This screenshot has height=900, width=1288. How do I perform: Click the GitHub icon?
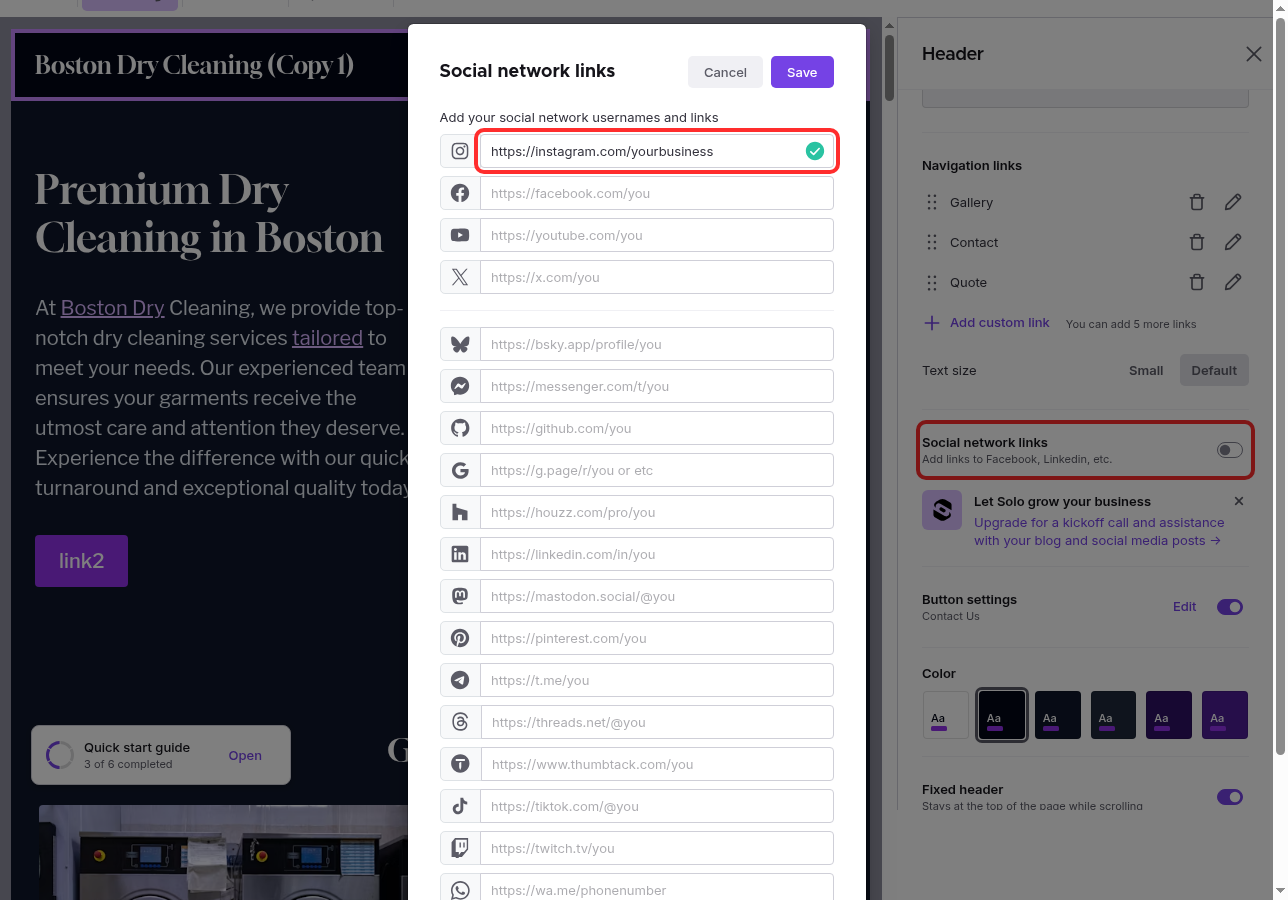point(460,428)
